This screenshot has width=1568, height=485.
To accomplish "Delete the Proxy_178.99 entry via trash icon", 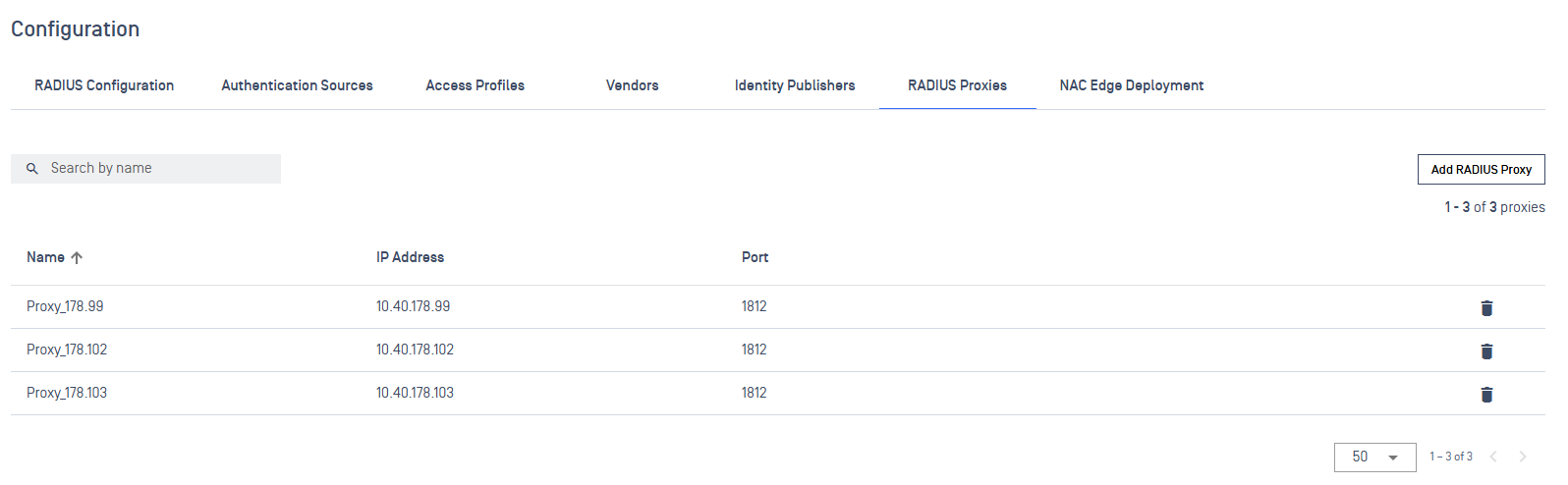I will [1486, 308].
